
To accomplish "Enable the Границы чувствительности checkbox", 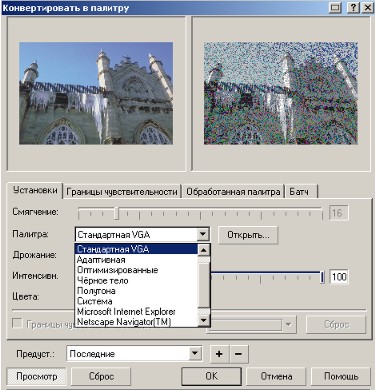I will (17, 324).
